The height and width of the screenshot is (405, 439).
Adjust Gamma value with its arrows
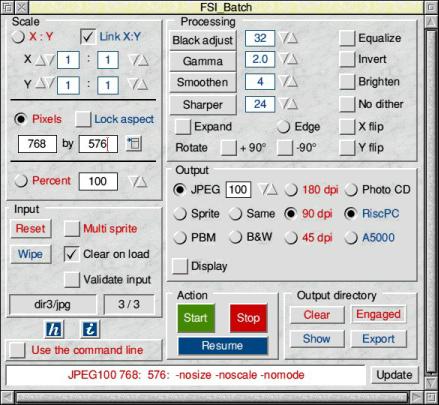tap(289, 60)
